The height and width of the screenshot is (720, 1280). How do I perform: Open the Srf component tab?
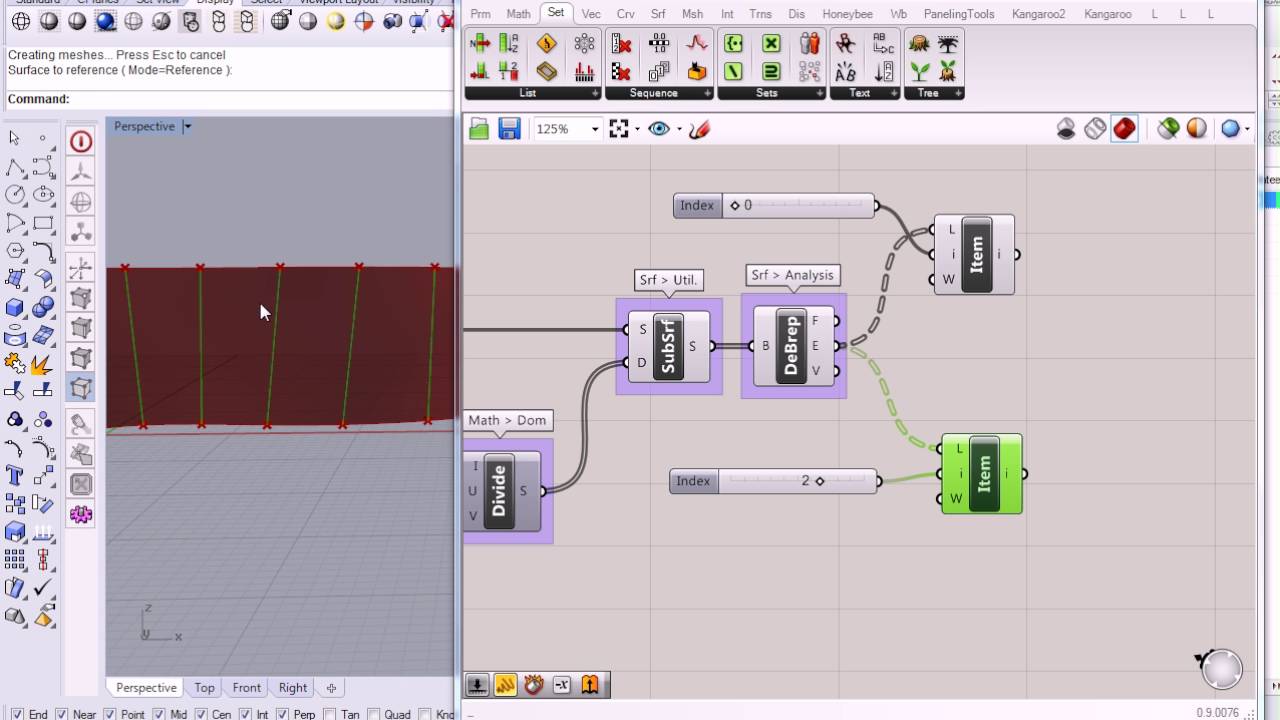pyautogui.click(x=658, y=13)
